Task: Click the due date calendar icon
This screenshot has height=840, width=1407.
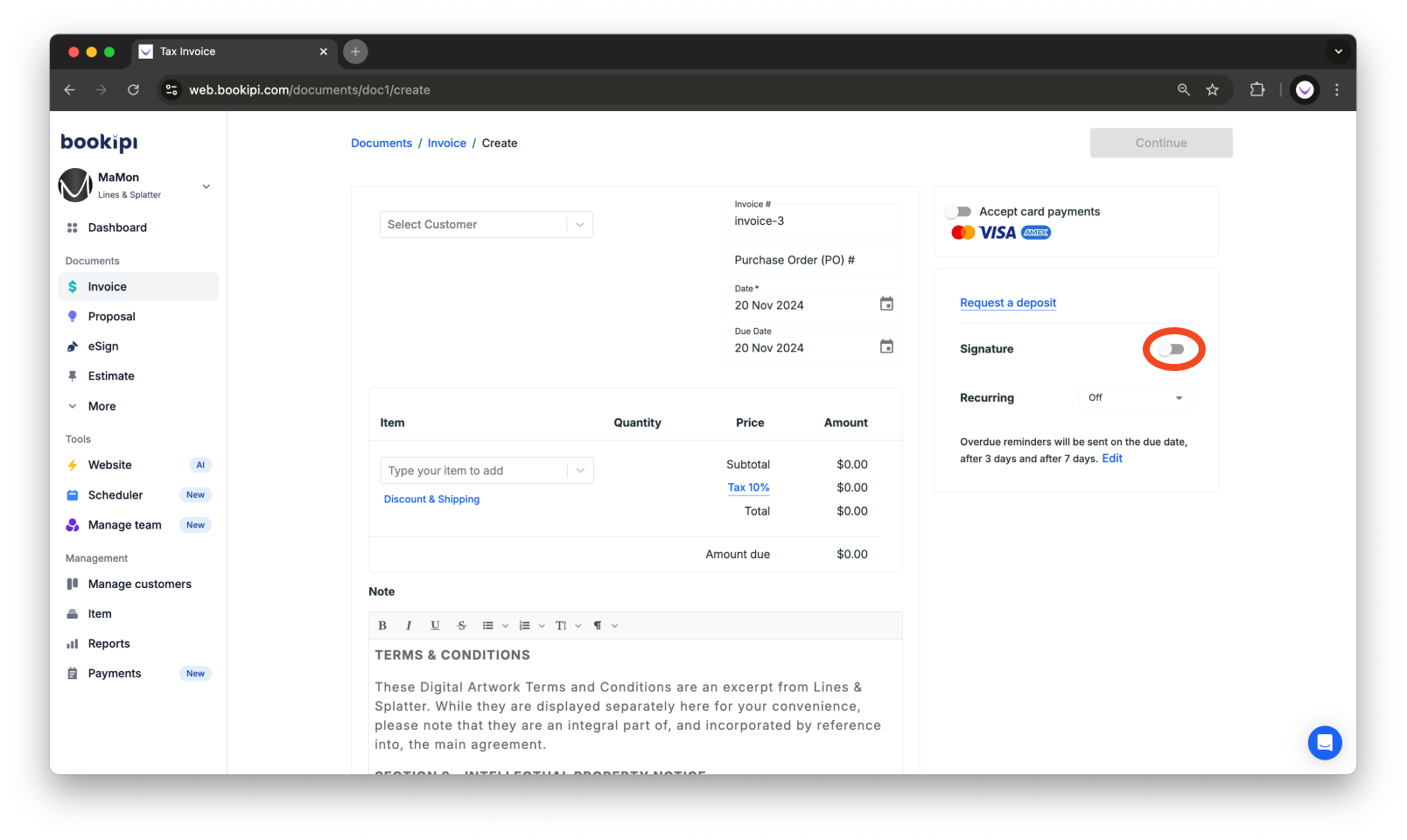Action: coord(886,346)
